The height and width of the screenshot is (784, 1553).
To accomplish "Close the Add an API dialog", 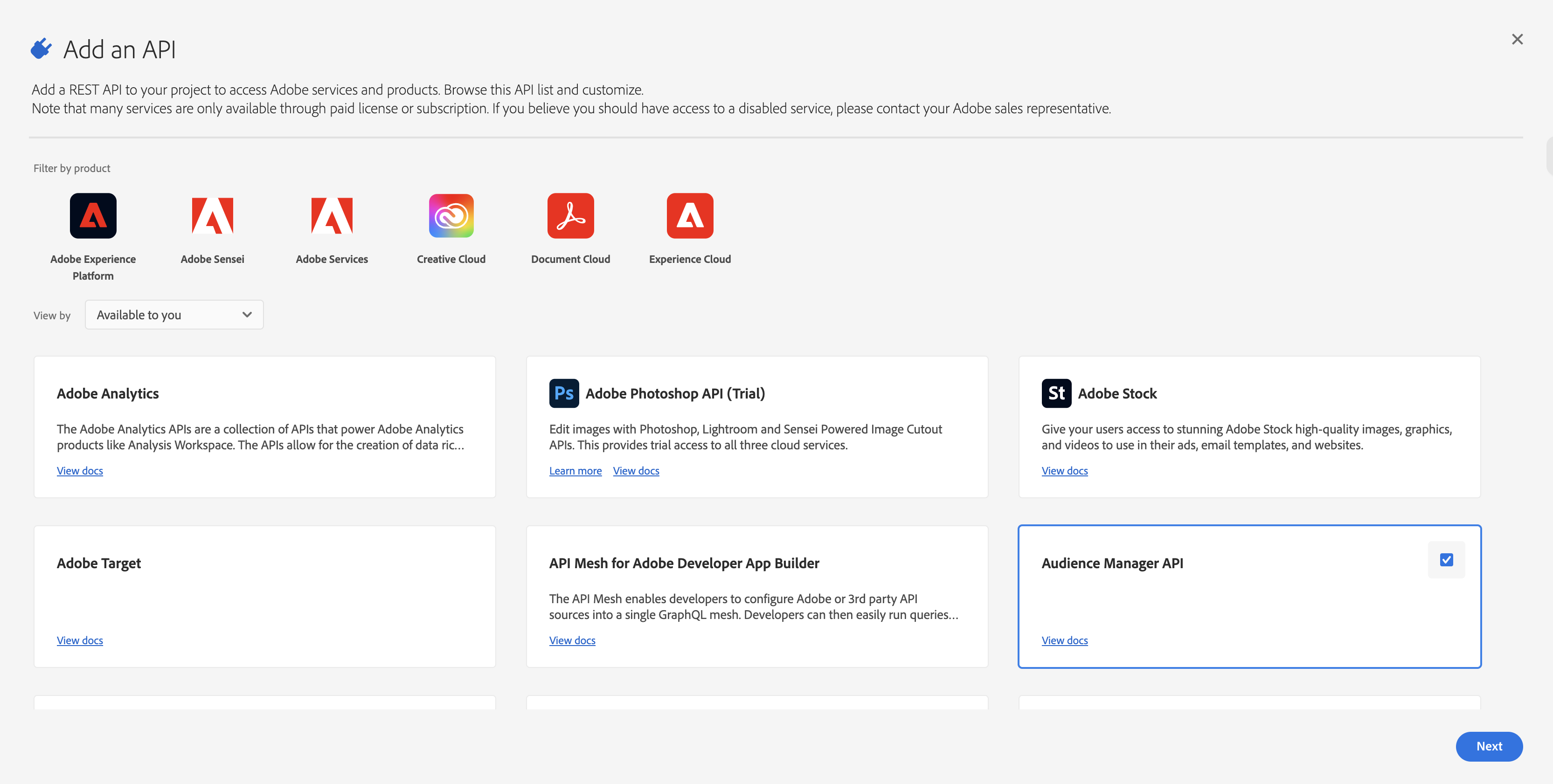I will [1517, 40].
